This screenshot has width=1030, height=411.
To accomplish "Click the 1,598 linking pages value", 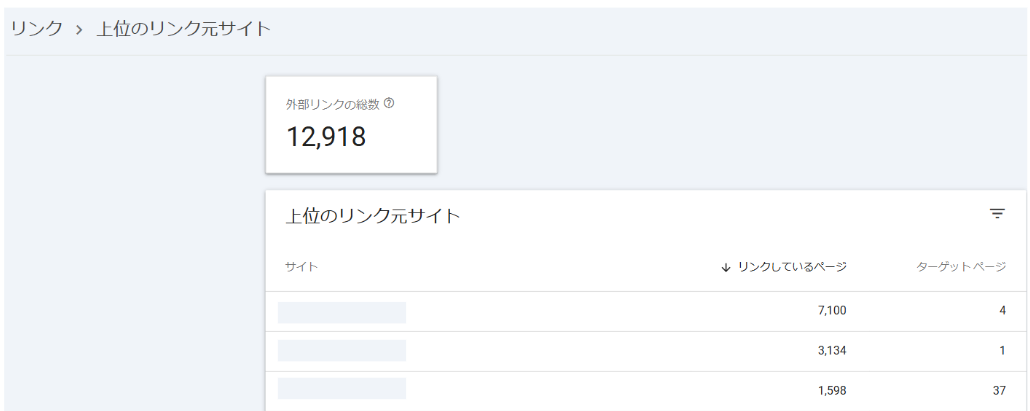I will [x=831, y=389].
